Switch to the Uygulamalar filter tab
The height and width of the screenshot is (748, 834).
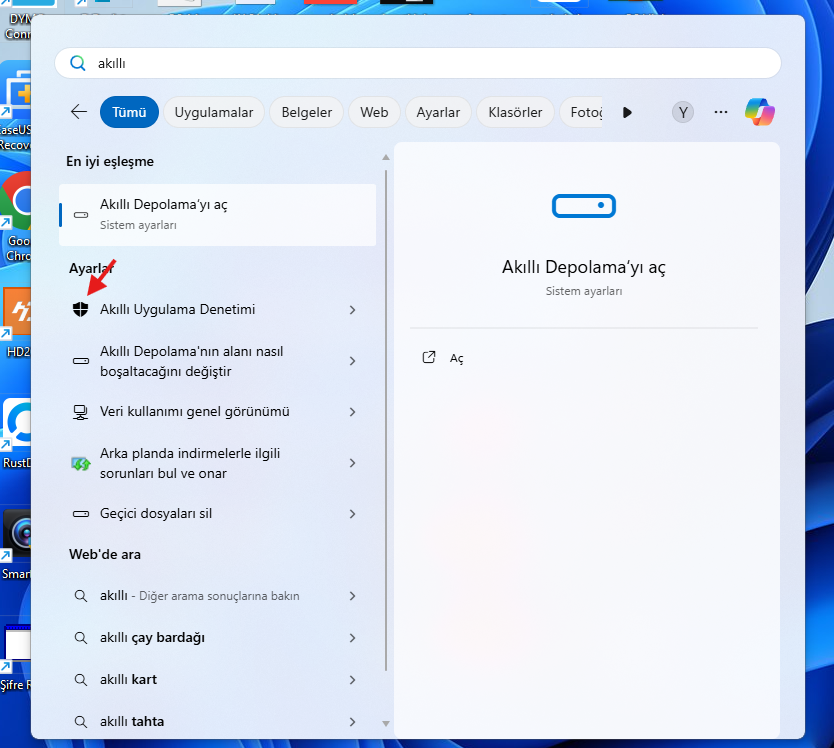pos(213,112)
